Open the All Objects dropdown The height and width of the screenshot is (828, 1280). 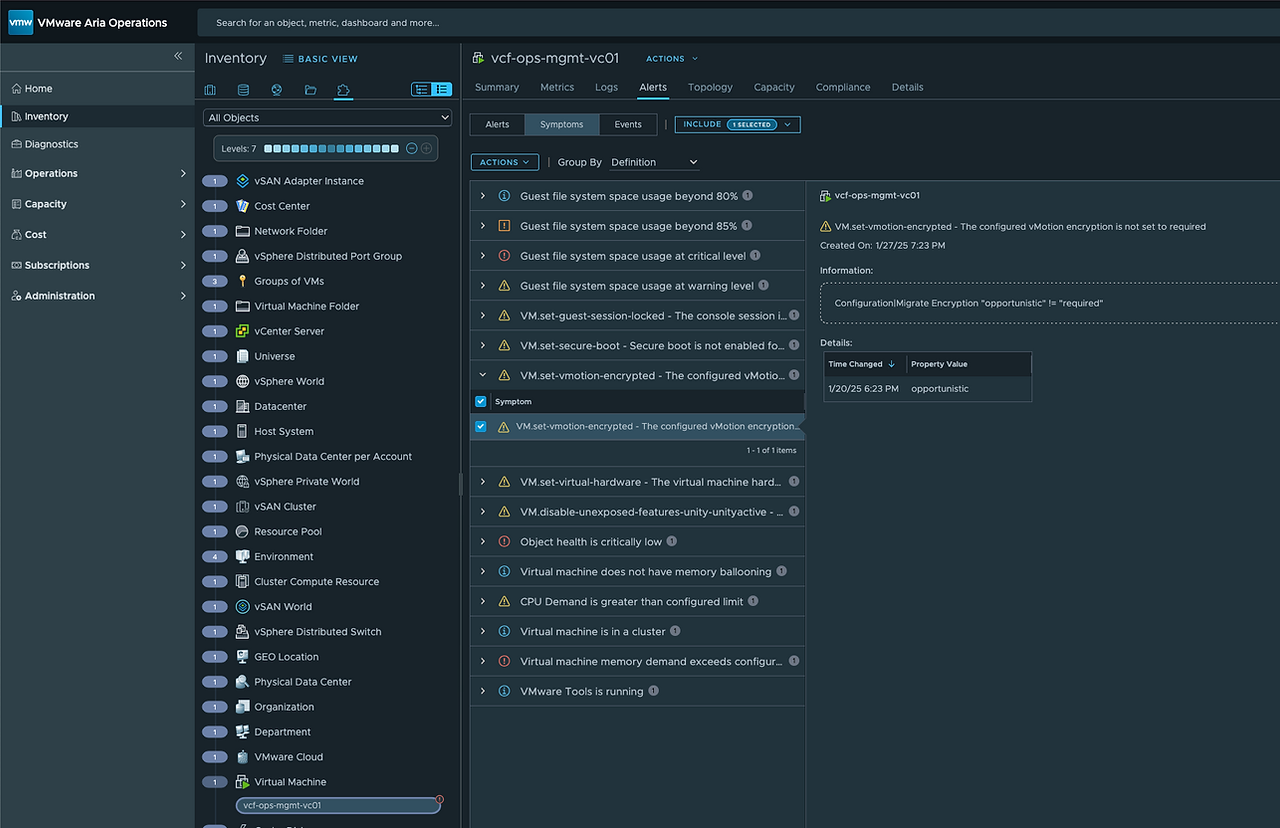(328, 118)
